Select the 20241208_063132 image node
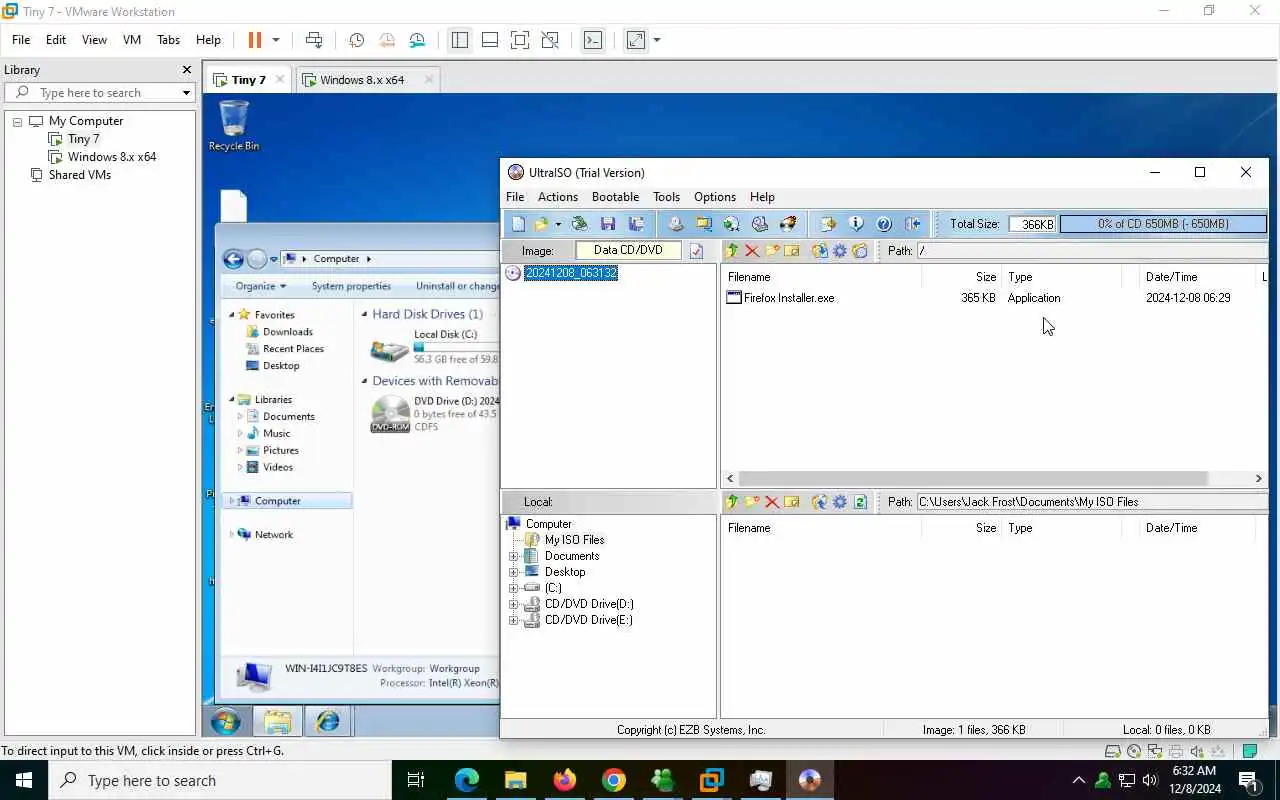The height and width of the screenshot is (800, 1280). pyautogui.click(x=571, y=273)
